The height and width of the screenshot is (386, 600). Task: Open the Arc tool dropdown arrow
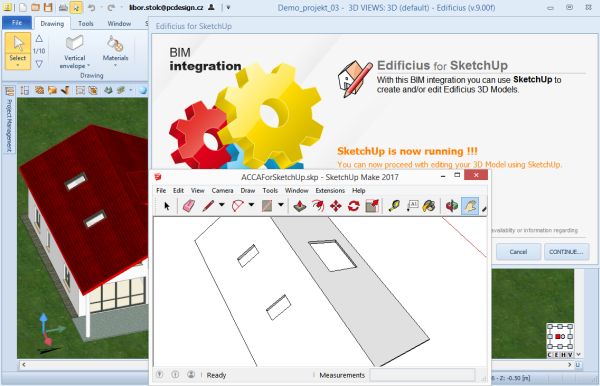pos(251,205)
